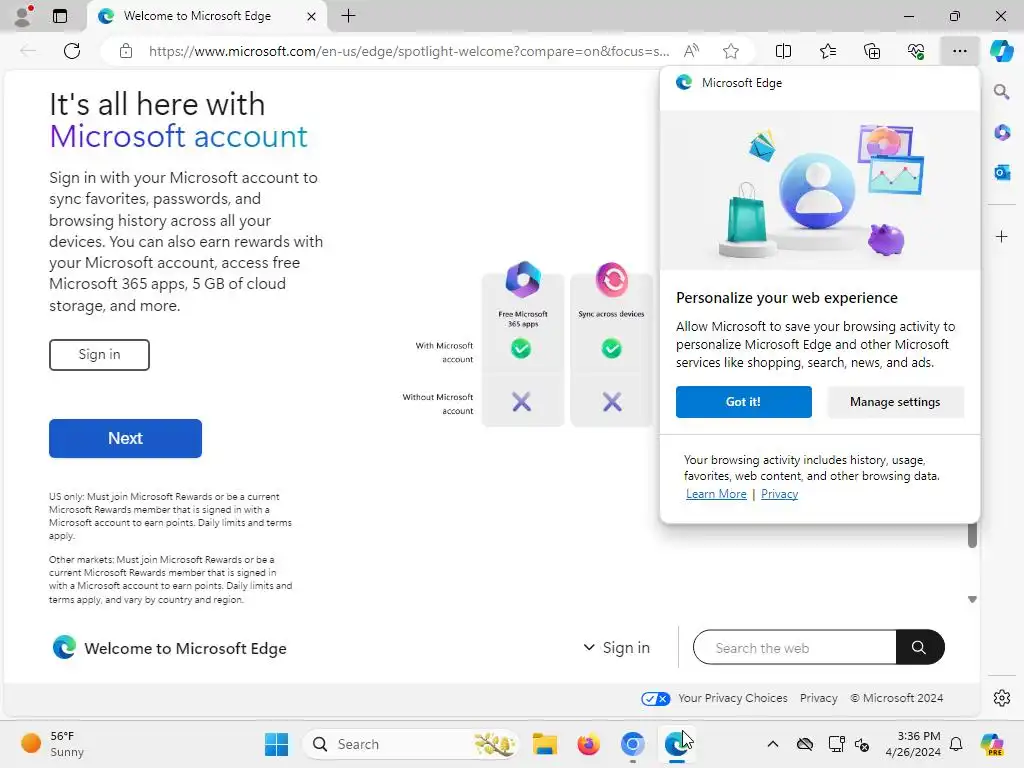Image resolution: width=1024 pixels, height=768 pixels.
Task: Launch Firefox from the taskbar
Action: point(588,744)
